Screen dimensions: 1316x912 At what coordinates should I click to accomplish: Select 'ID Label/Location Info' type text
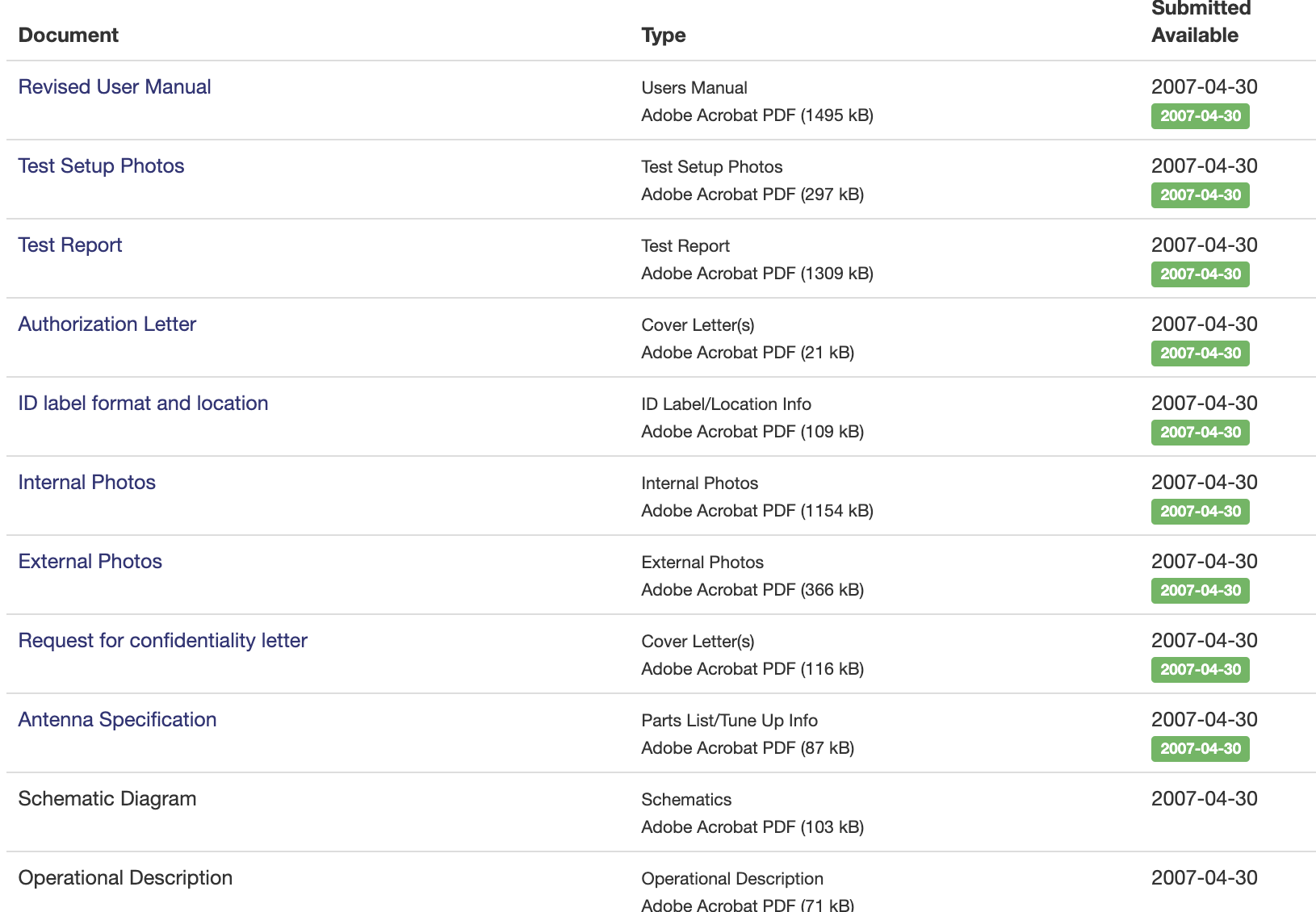click(727, 404)
